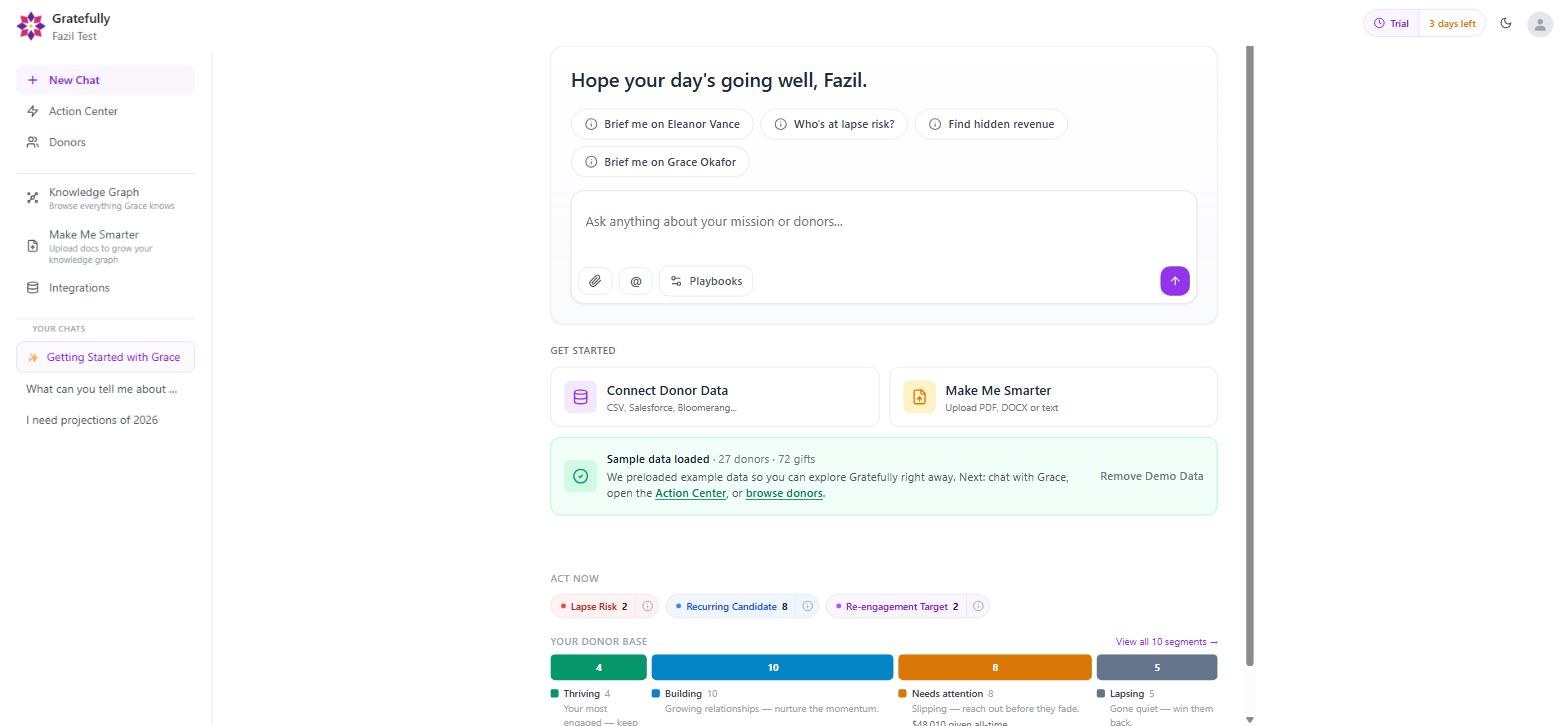Click the @ mention button
1568x726 pixels.
(x=636, y=281)
